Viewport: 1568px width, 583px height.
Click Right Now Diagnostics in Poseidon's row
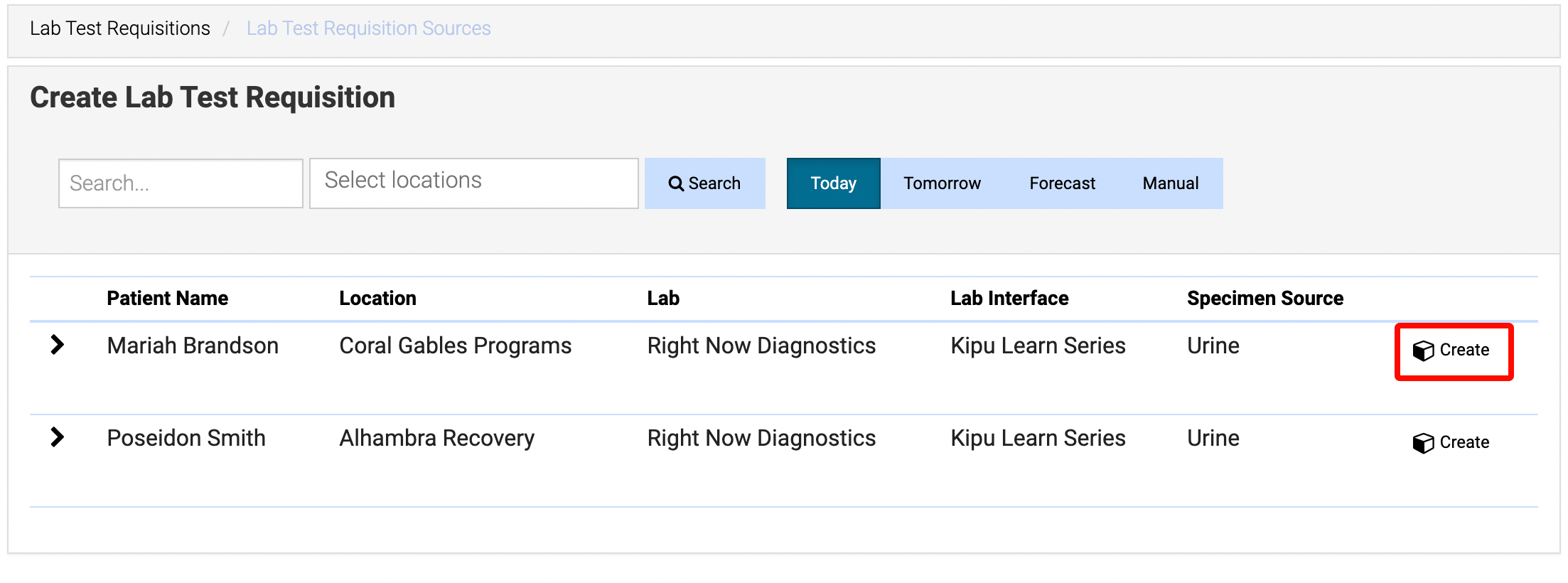pyautogui.click(x=761, y=438)
